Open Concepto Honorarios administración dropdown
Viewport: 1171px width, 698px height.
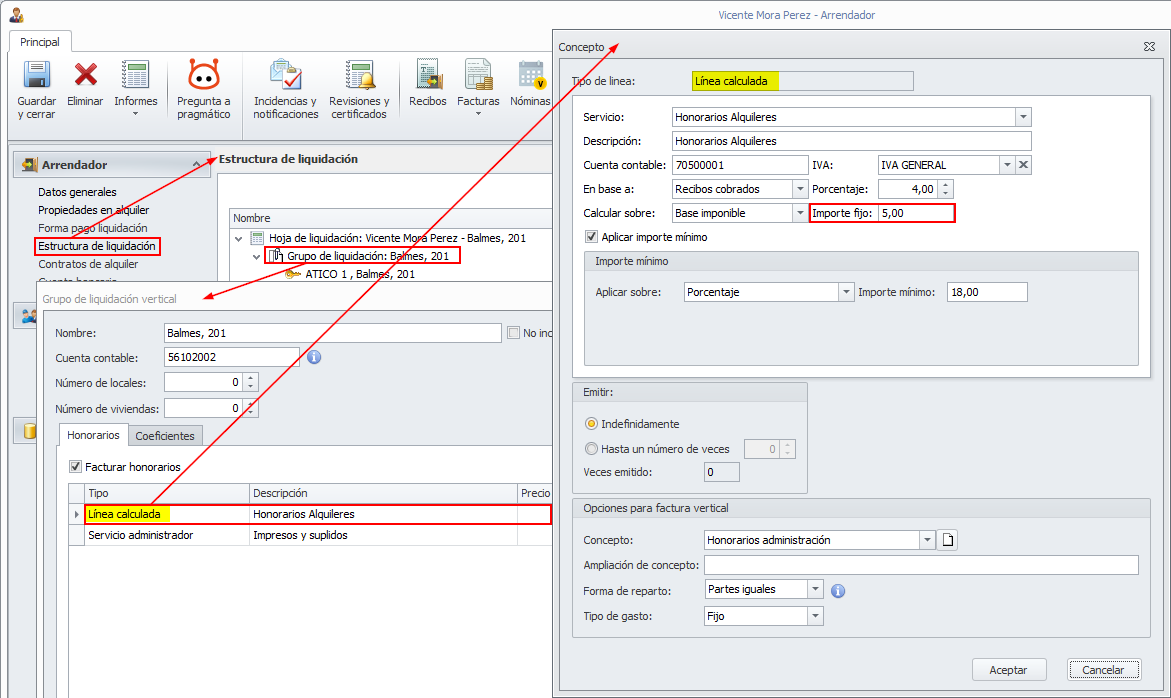(927, 540)
